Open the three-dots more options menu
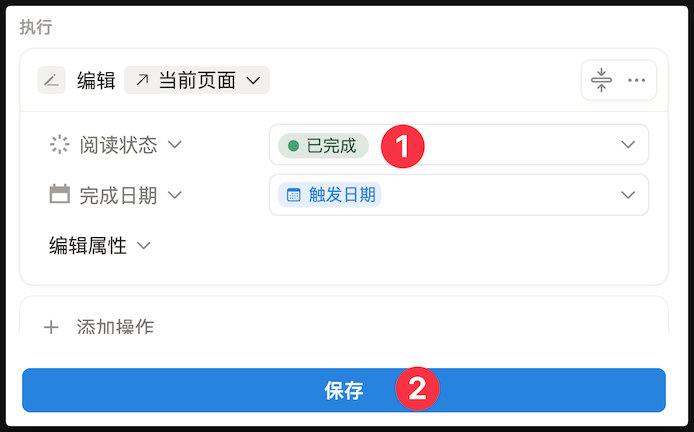The height and width of the screenshot is (432, 694). pos(636,80)
